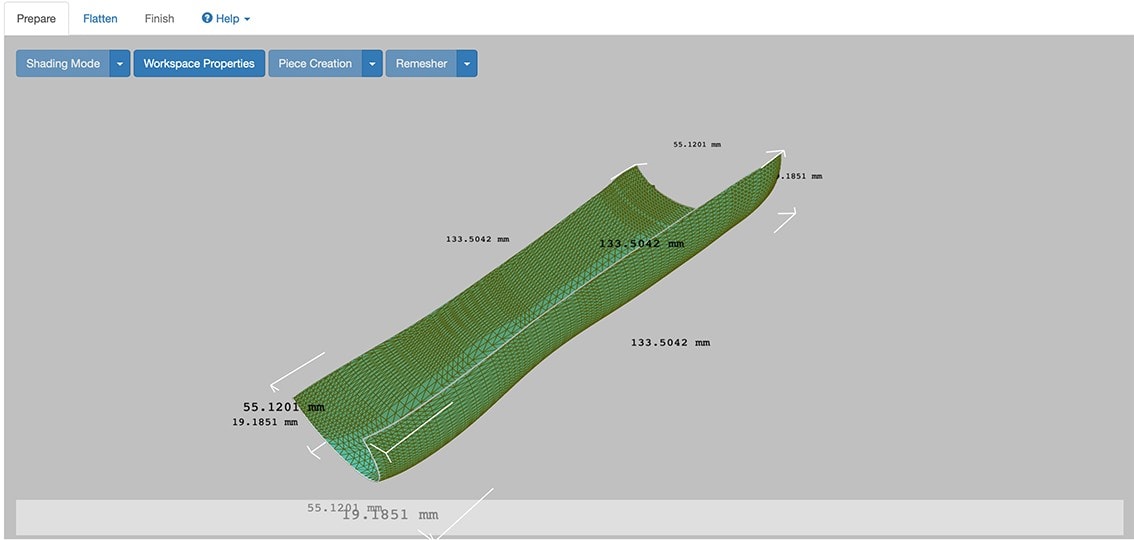Open Workspace Properties
Image resolution: width=1134 pixels, height=540 pixels.
pos(199,64)
